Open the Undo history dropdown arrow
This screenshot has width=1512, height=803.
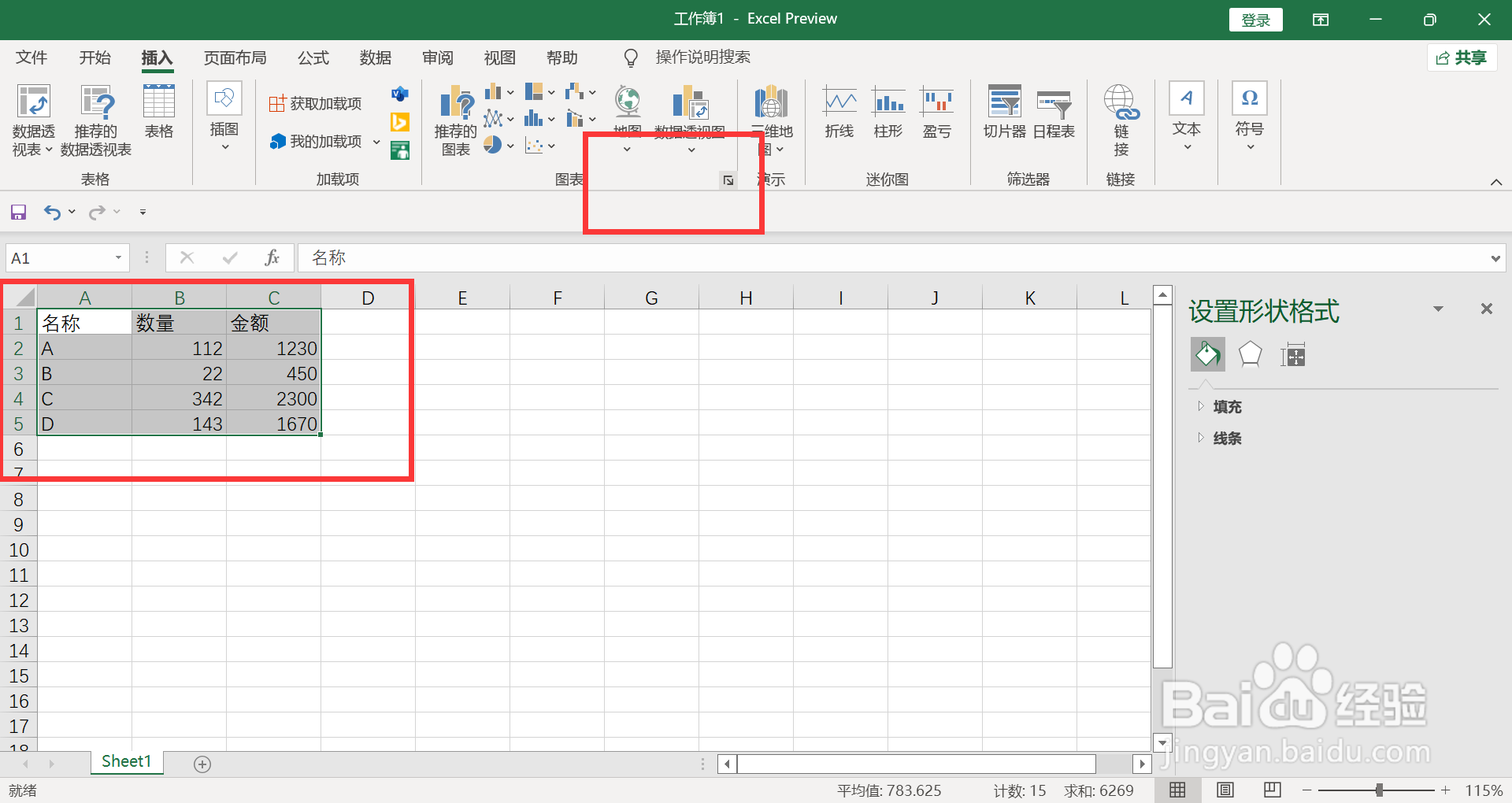72,212
